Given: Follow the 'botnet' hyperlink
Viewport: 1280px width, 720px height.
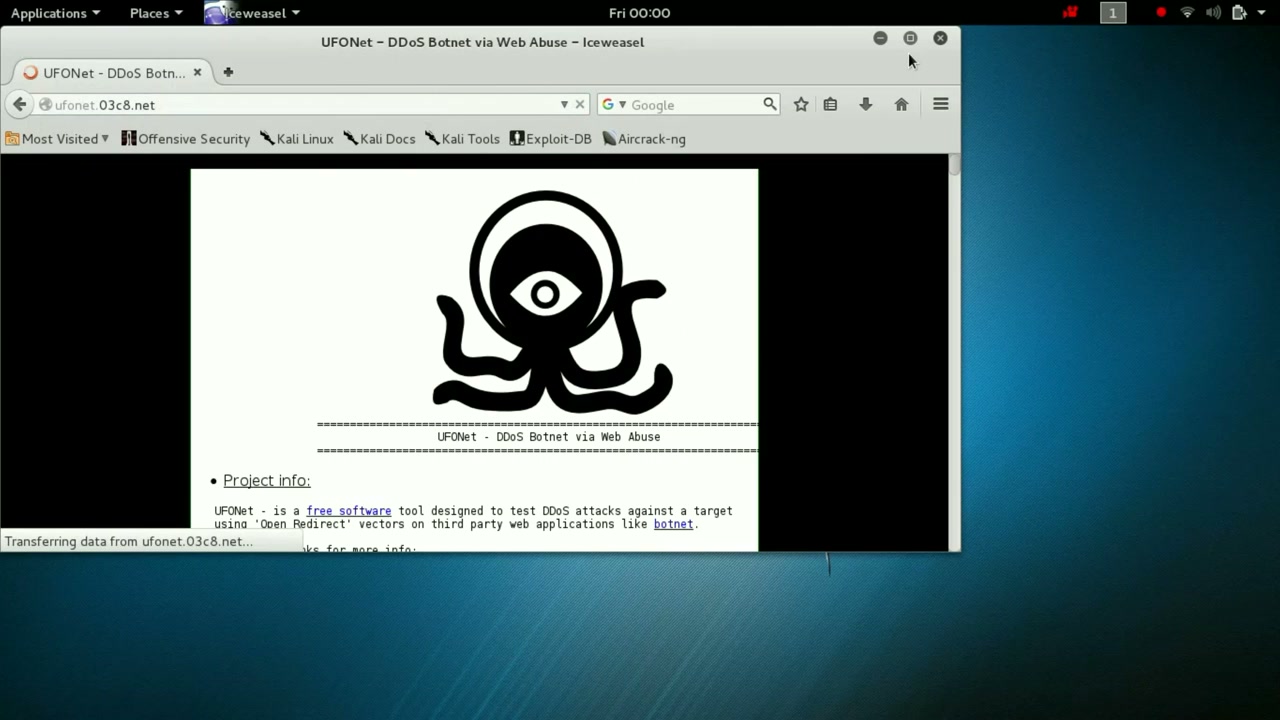Looking at the screenshot, I should tap(673, 524).
